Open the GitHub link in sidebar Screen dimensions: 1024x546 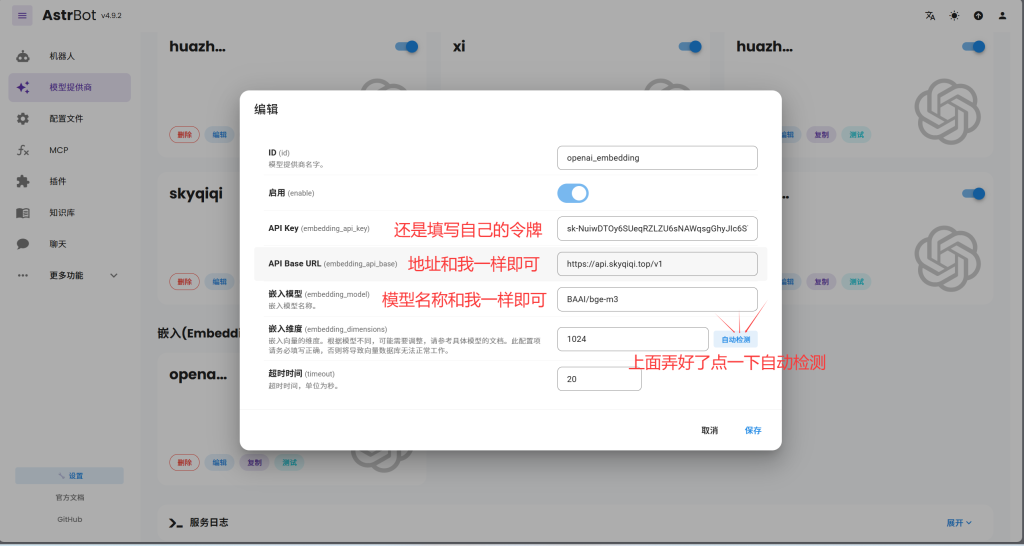[x=69, y=519]
